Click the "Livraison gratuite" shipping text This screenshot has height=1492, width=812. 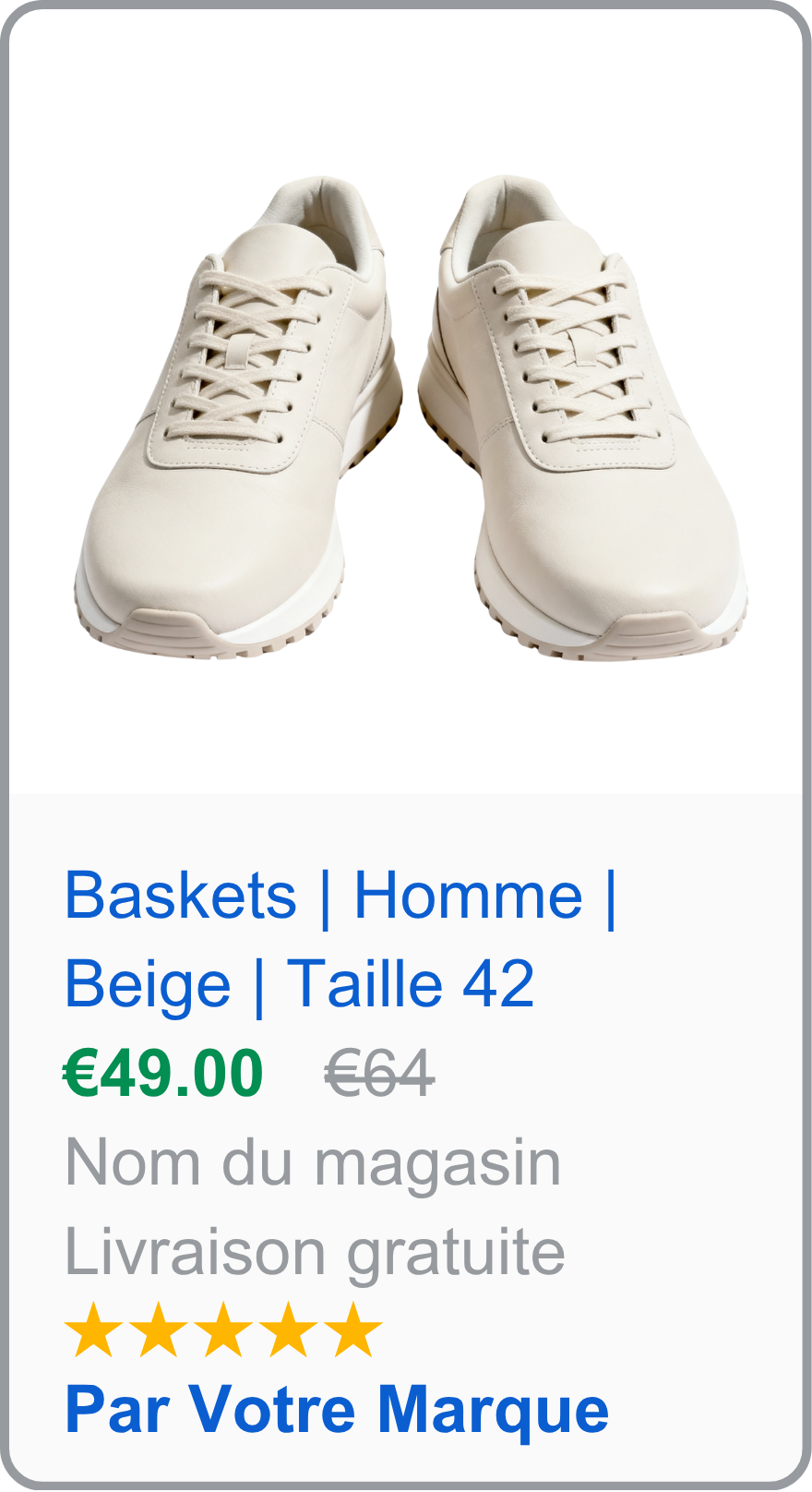pyautogui.click(x=315, y=1251)
